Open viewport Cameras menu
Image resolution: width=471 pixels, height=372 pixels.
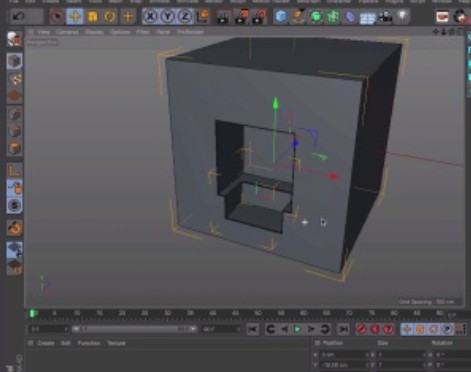tap(67, 32)
